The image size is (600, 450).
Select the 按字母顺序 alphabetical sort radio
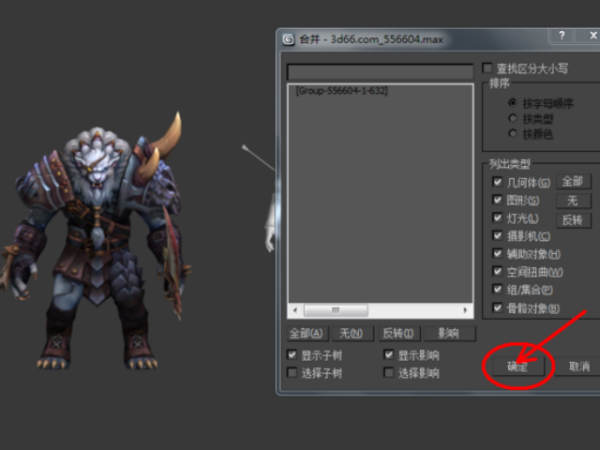pos(513,103)
